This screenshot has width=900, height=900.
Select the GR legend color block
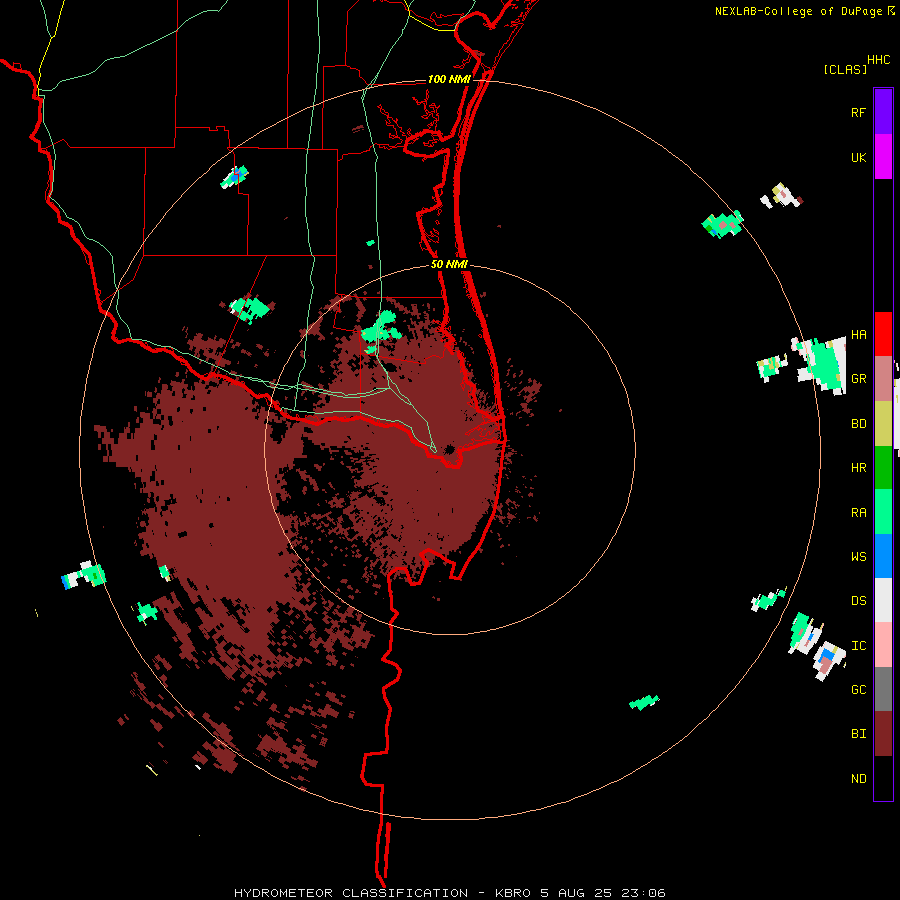(x=883, y=379)
